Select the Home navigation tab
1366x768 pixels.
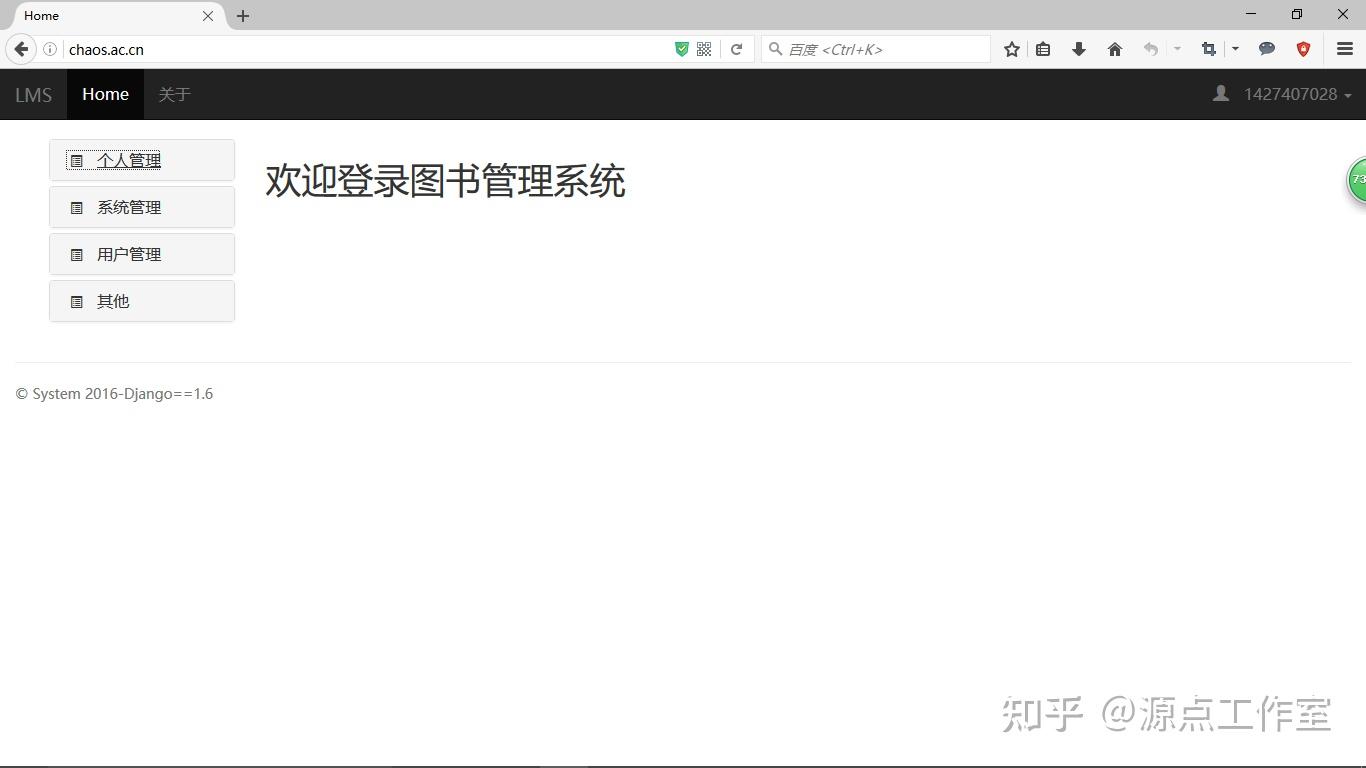[105, 93]
